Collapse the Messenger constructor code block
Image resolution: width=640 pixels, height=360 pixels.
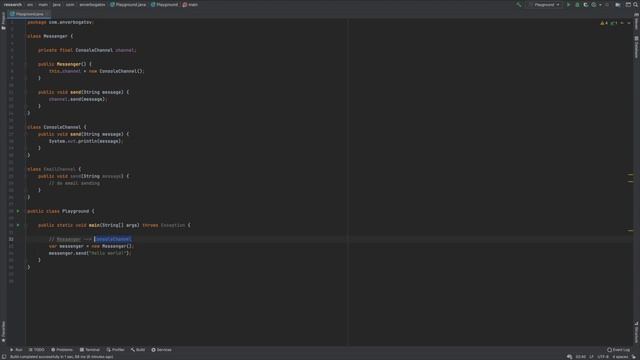point(25,64)
